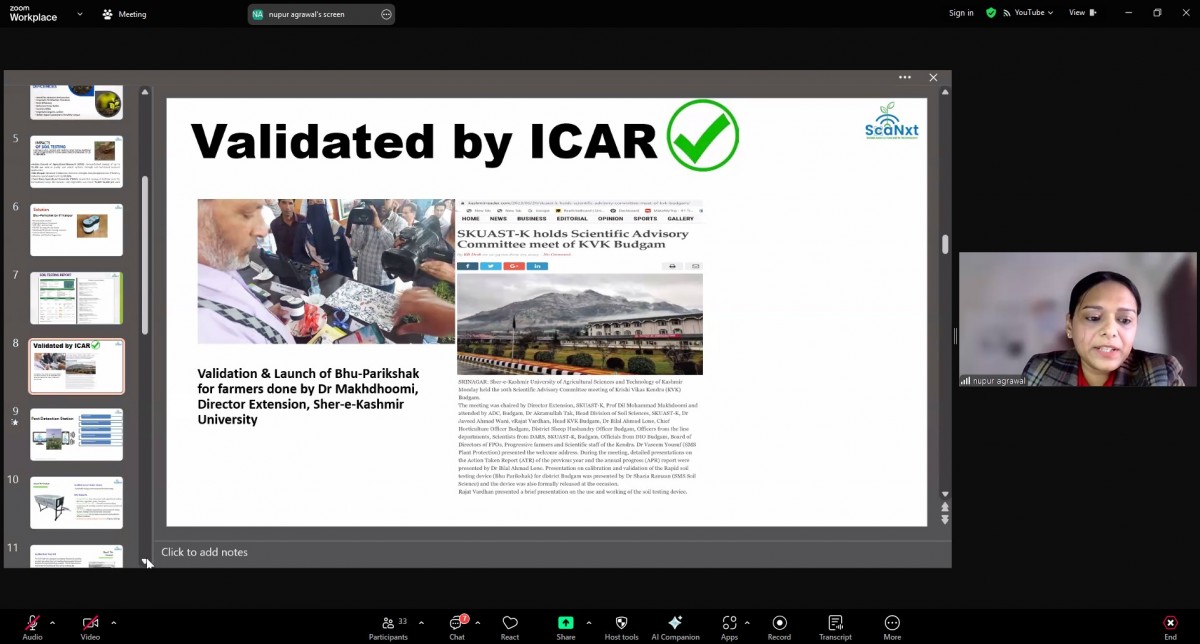Viewport: 1200px width, 644px height.
Task: Click the OPINION tab in article screenshot
Action: (x=611, y=218)
